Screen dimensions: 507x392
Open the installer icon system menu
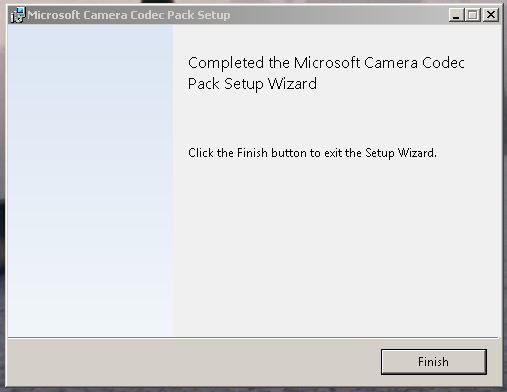(17, 15)
